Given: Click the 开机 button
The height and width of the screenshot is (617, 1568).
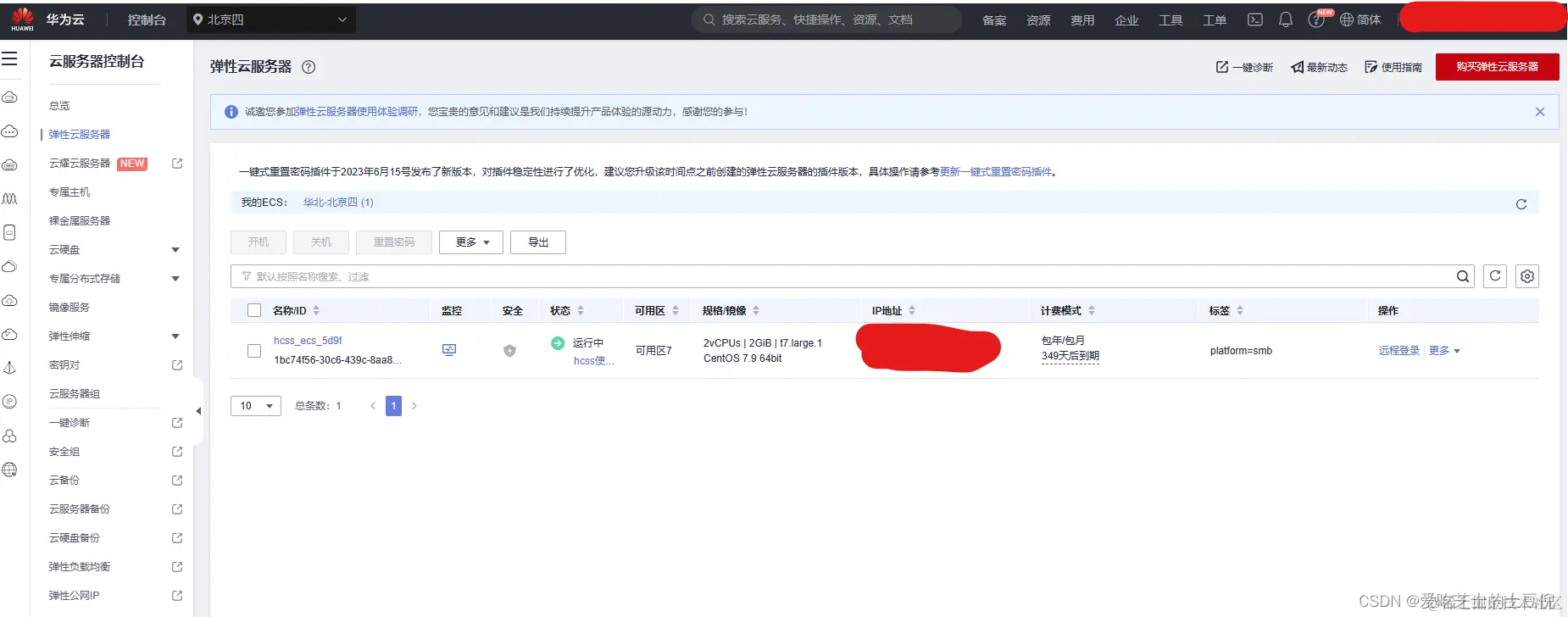Looking at the screenshot, I should pyautogui.click(x=259, y=242).
